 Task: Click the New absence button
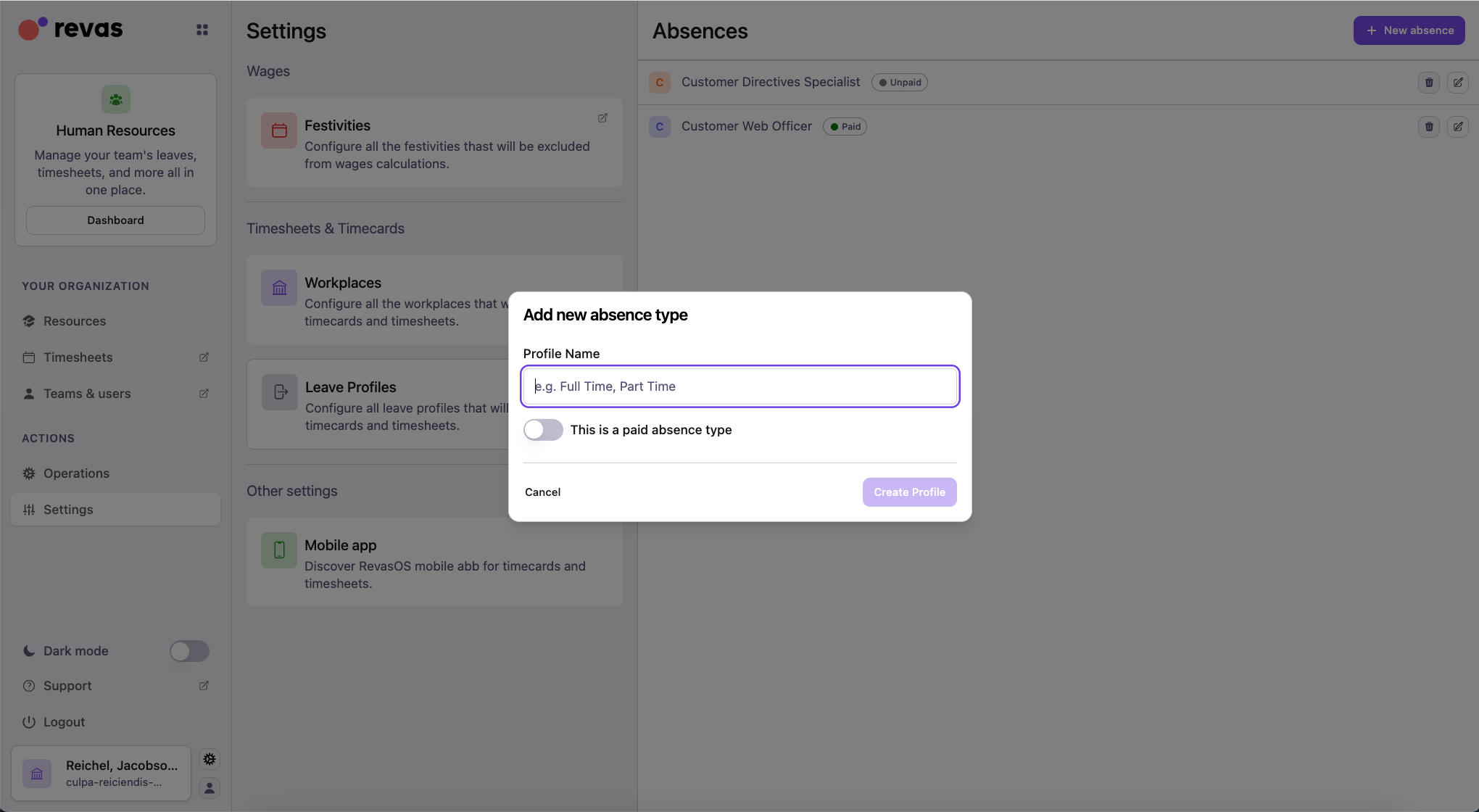(x=1409, y=30)
